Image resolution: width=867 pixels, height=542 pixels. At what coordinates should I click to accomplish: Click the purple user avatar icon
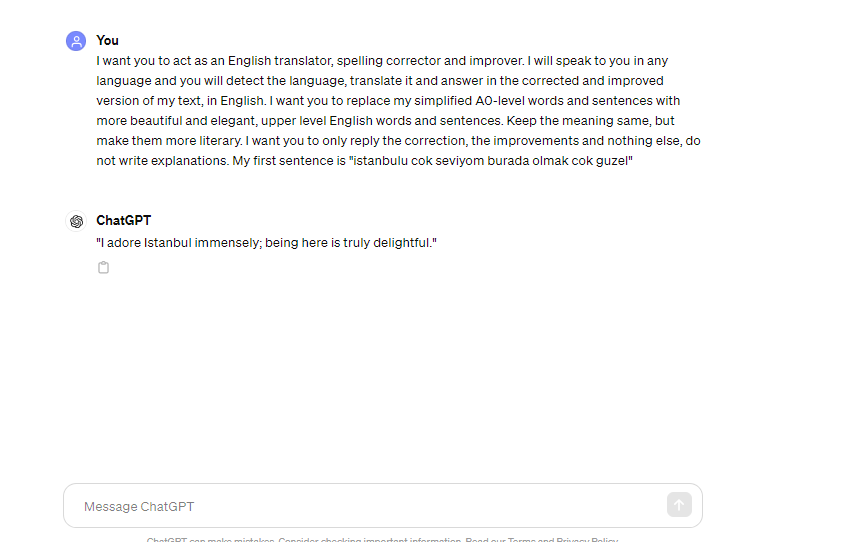point(76,41)
